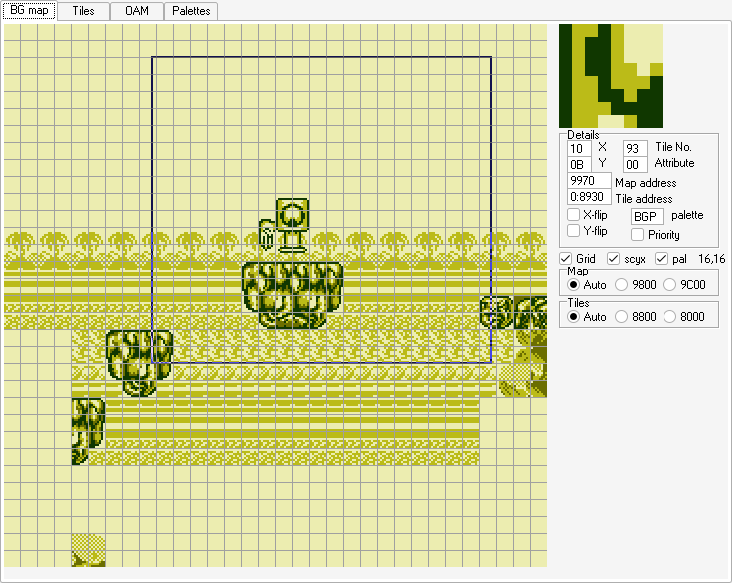Click the Map address field

point(589,181)
